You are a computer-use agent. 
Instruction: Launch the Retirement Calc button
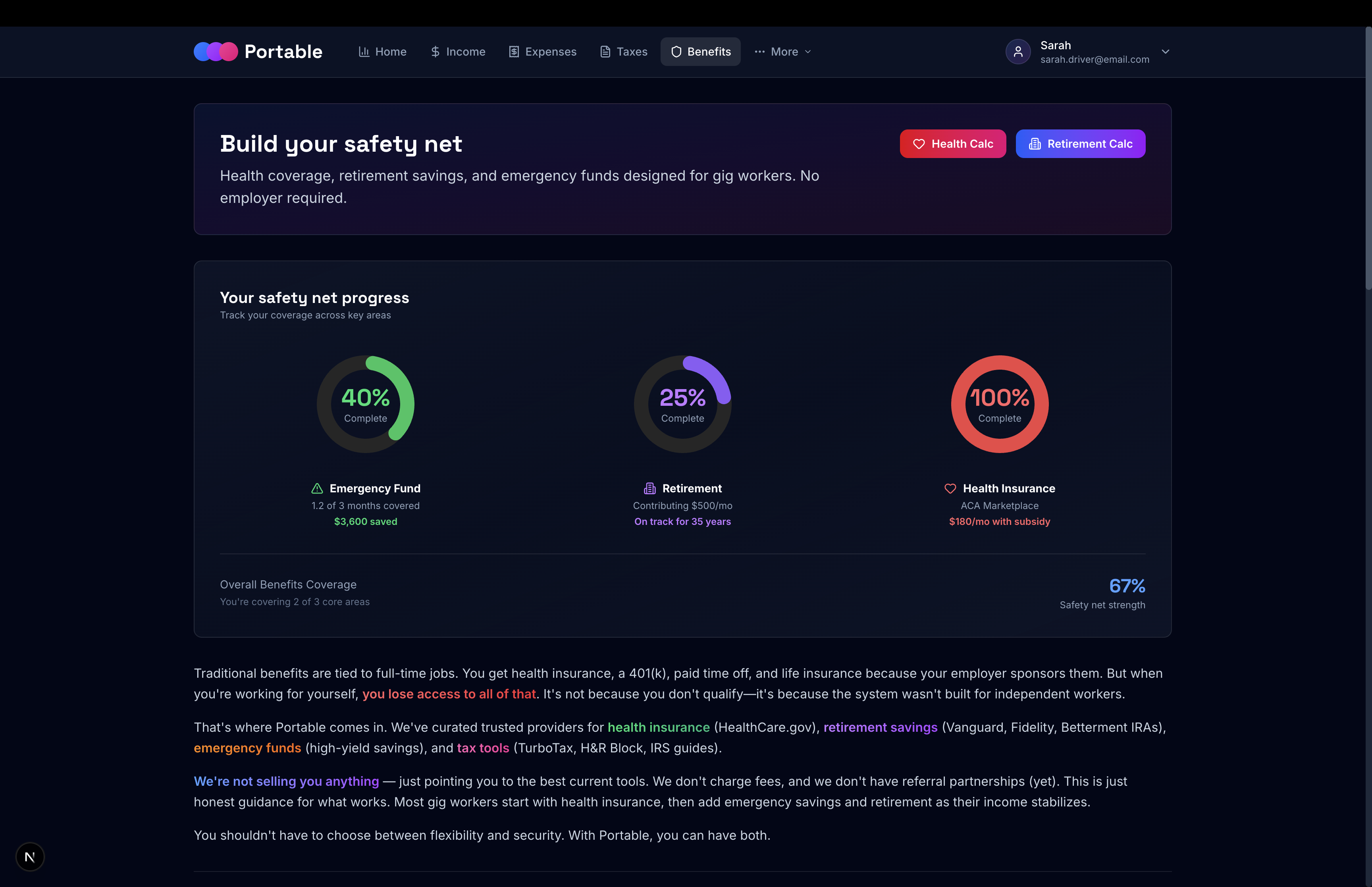tap(1080, 144)
